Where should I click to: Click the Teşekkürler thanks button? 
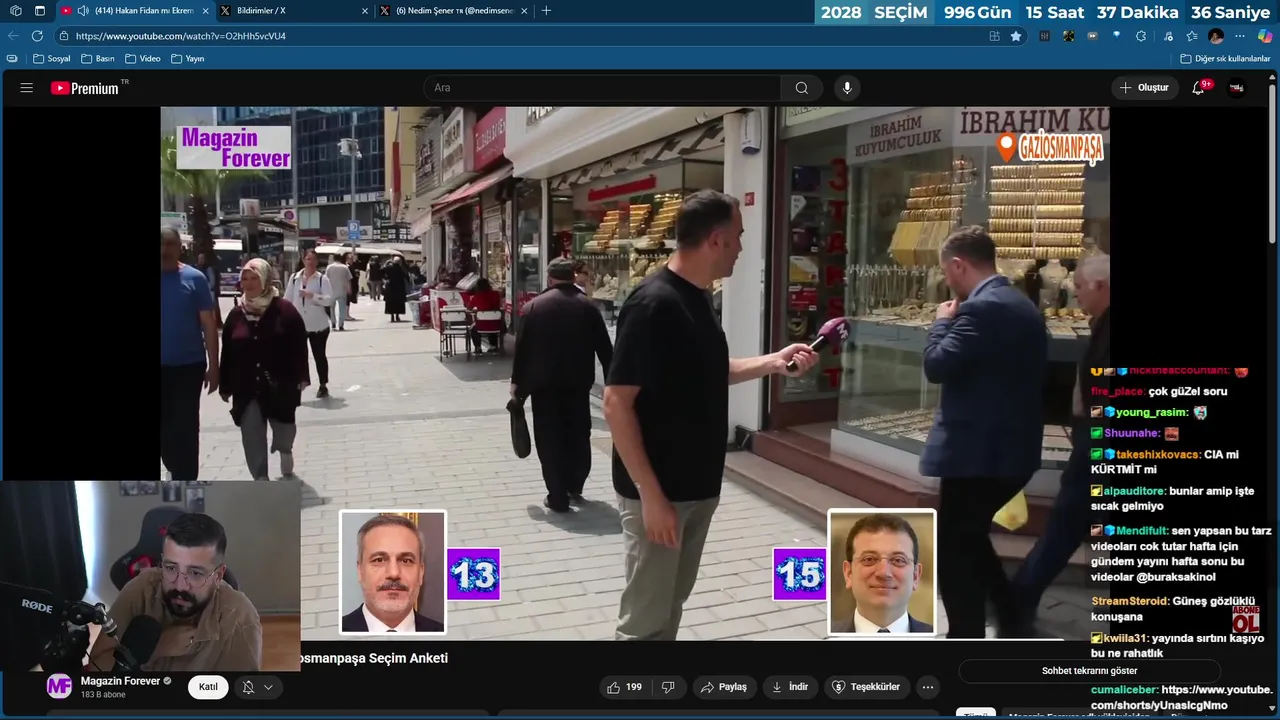866,687
